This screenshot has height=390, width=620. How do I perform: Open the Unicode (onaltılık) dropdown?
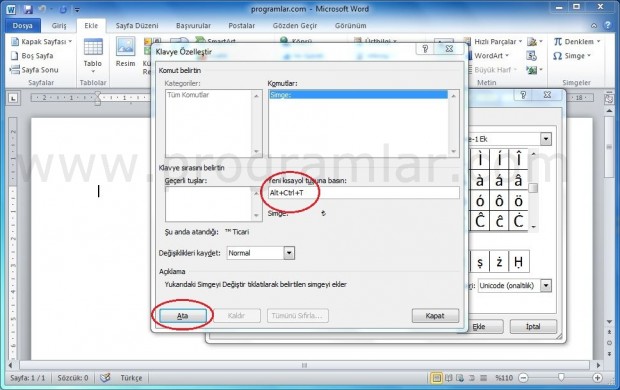pos(546,286)
